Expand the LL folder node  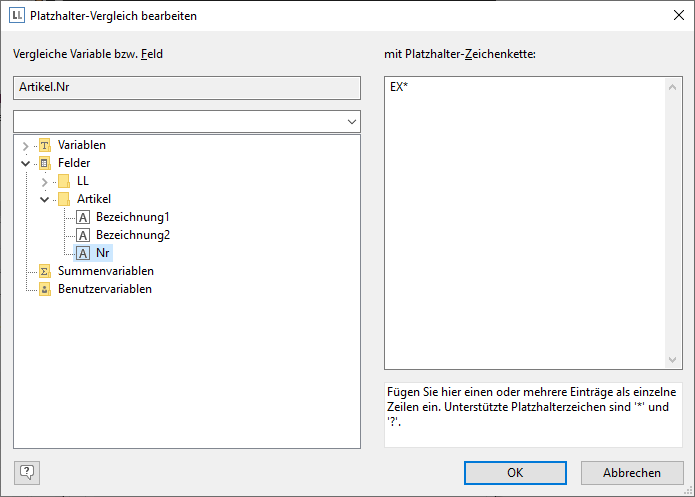[44, 182]
